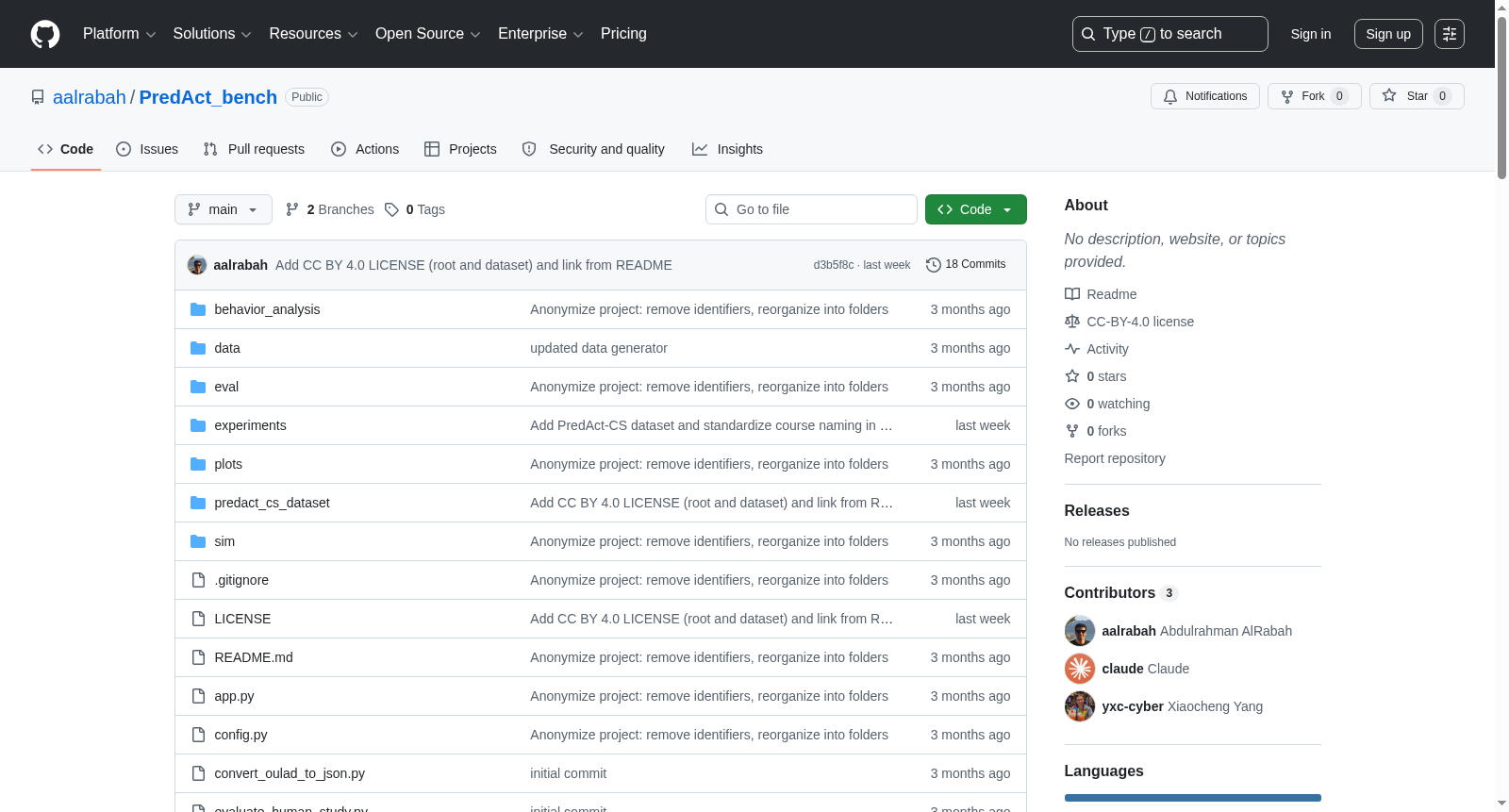Switch to the Issues tab

(147, 149)
